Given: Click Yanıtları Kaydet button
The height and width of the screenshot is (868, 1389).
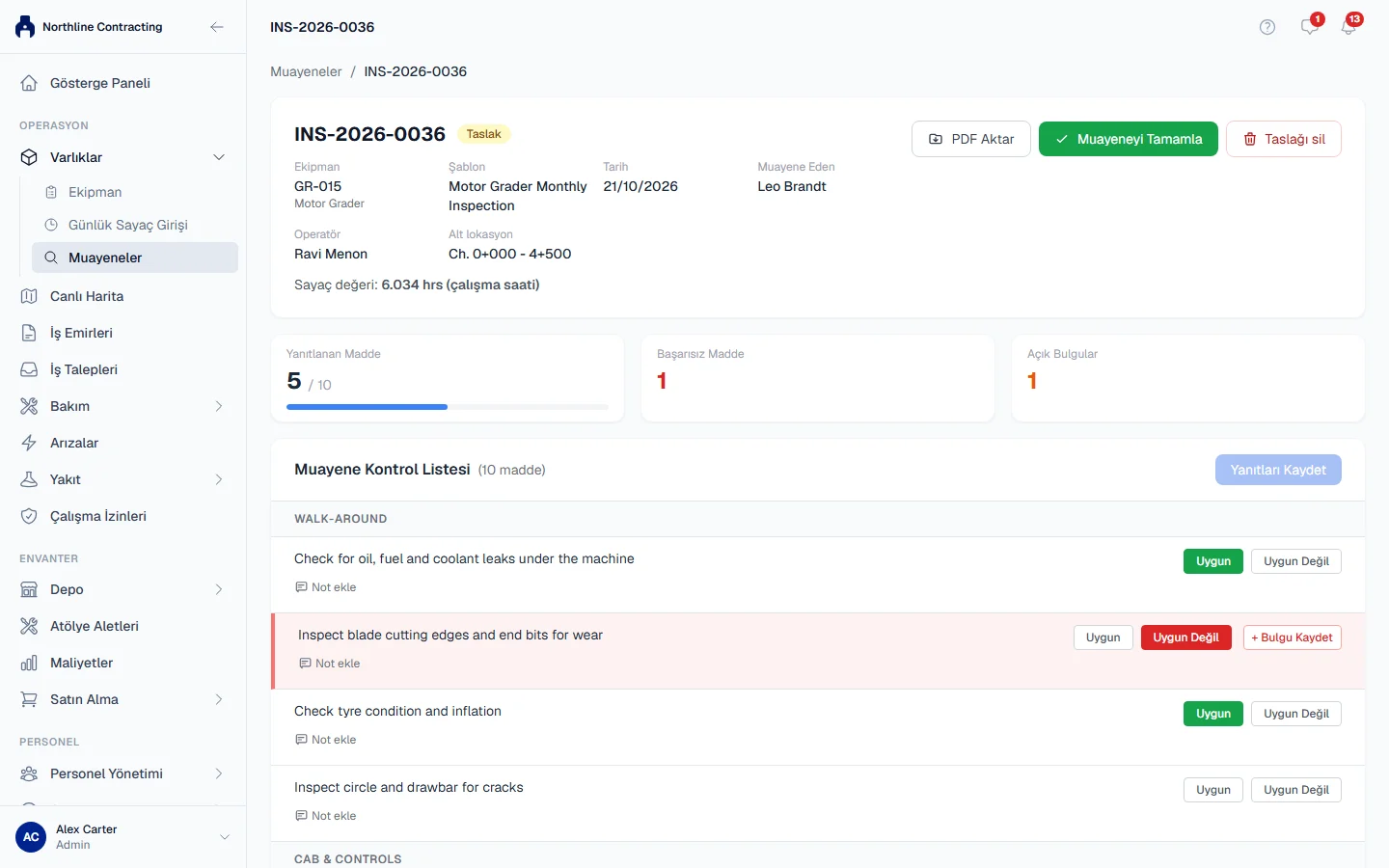Looking at the screenshot, I should tap(1278, 470).
